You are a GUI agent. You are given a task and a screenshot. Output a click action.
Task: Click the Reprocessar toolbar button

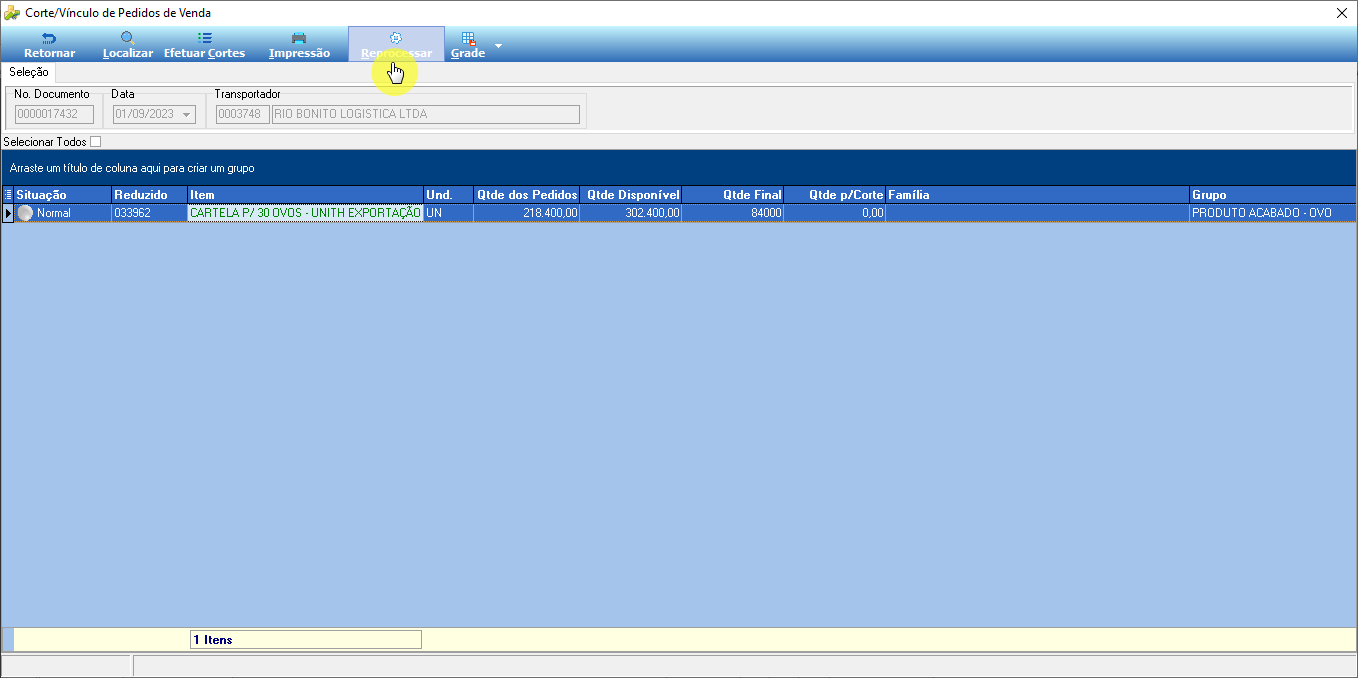(396, 45)
